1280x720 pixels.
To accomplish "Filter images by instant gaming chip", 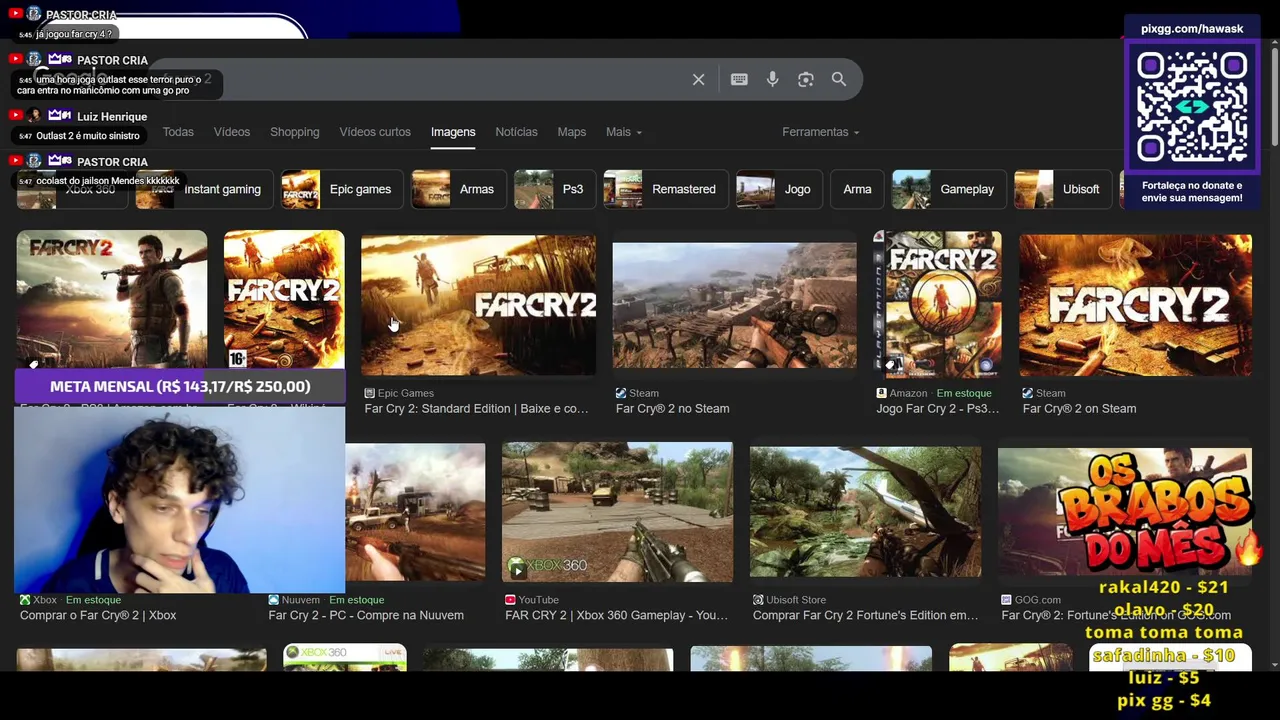I will pos(203,189).
